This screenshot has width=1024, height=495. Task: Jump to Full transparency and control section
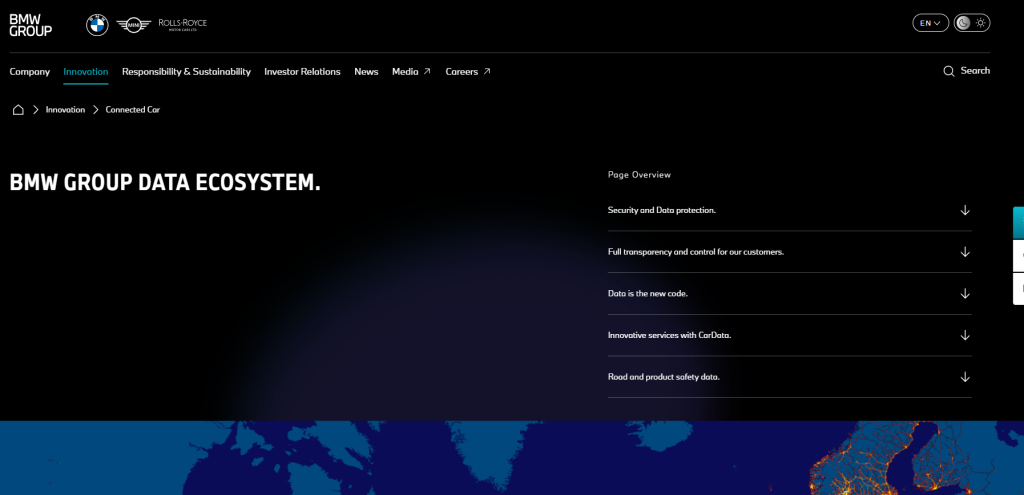(790, 252)
